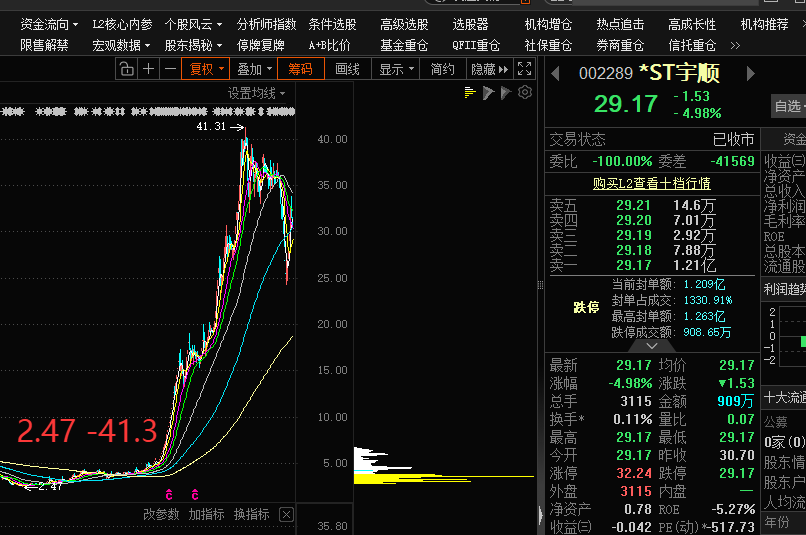Viewport: 806px width, 535px height.
Task: Click second magenta event marker on timeline
Action: 194,494
